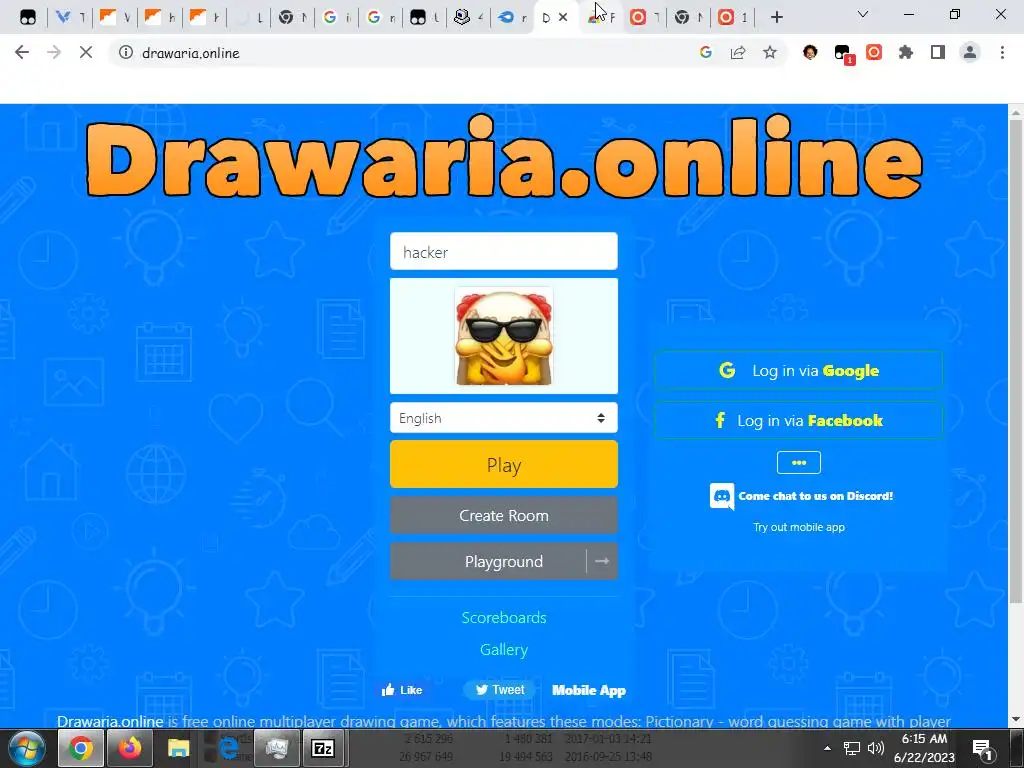1024x768 pixels.
Task: Switch to the tab with blue V icon
Action: tap(70, 18)
